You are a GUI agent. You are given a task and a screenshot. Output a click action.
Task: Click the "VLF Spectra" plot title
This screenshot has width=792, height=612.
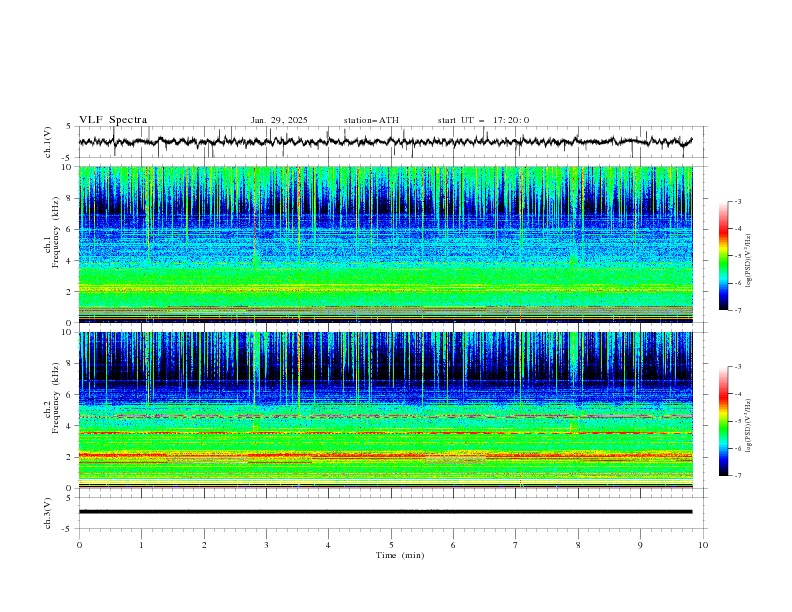[113, 120]
